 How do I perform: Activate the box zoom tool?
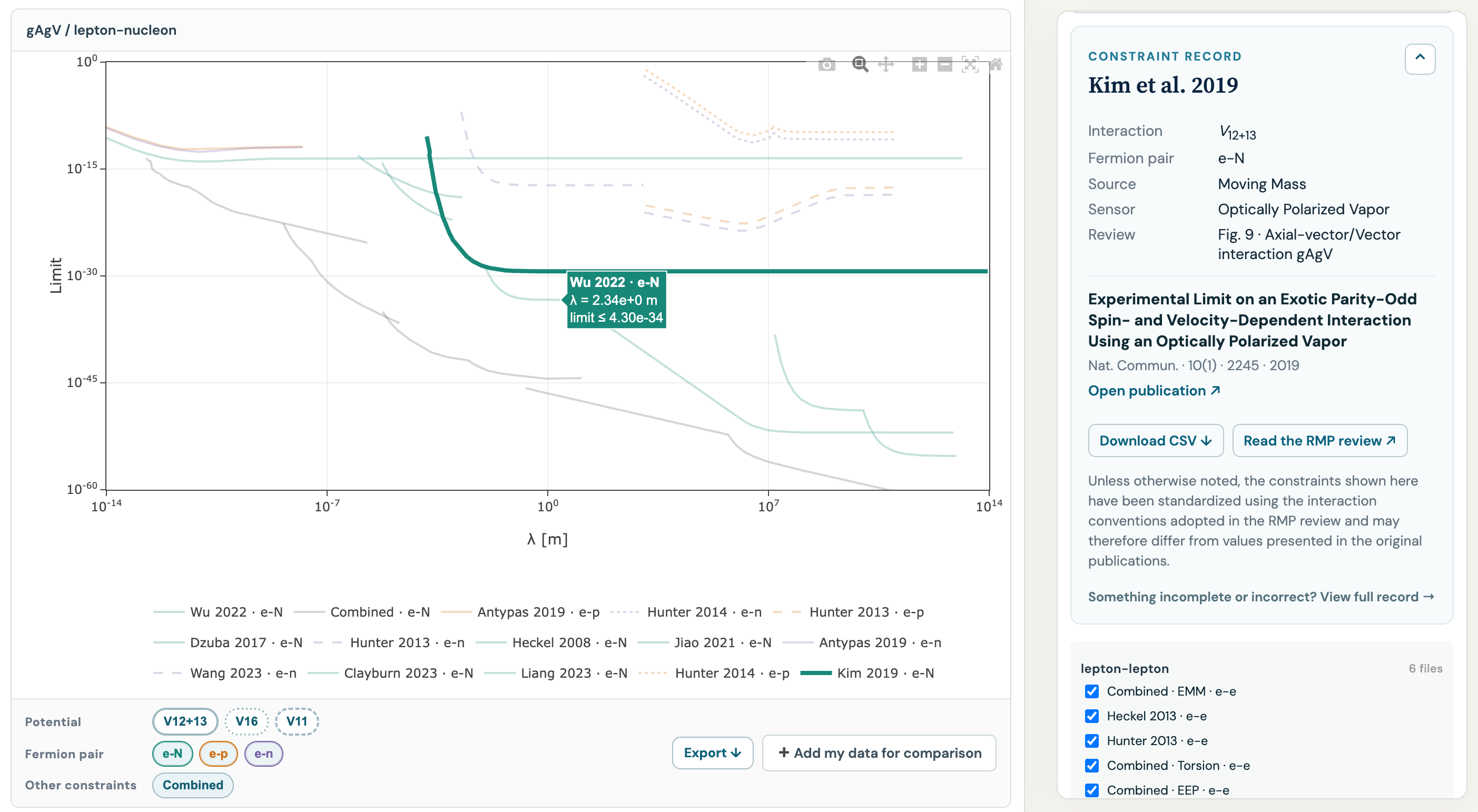point(860,64)
